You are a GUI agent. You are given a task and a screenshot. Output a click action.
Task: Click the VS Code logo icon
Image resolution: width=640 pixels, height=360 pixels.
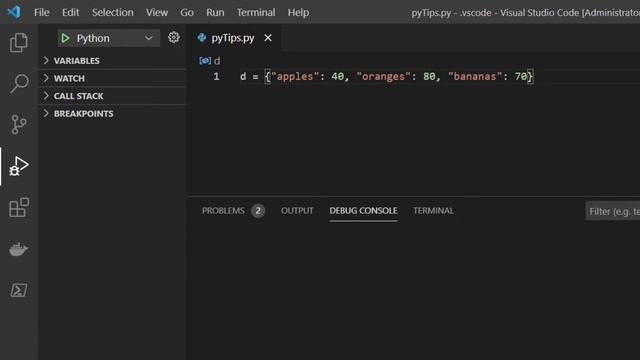tap(14, 12)
